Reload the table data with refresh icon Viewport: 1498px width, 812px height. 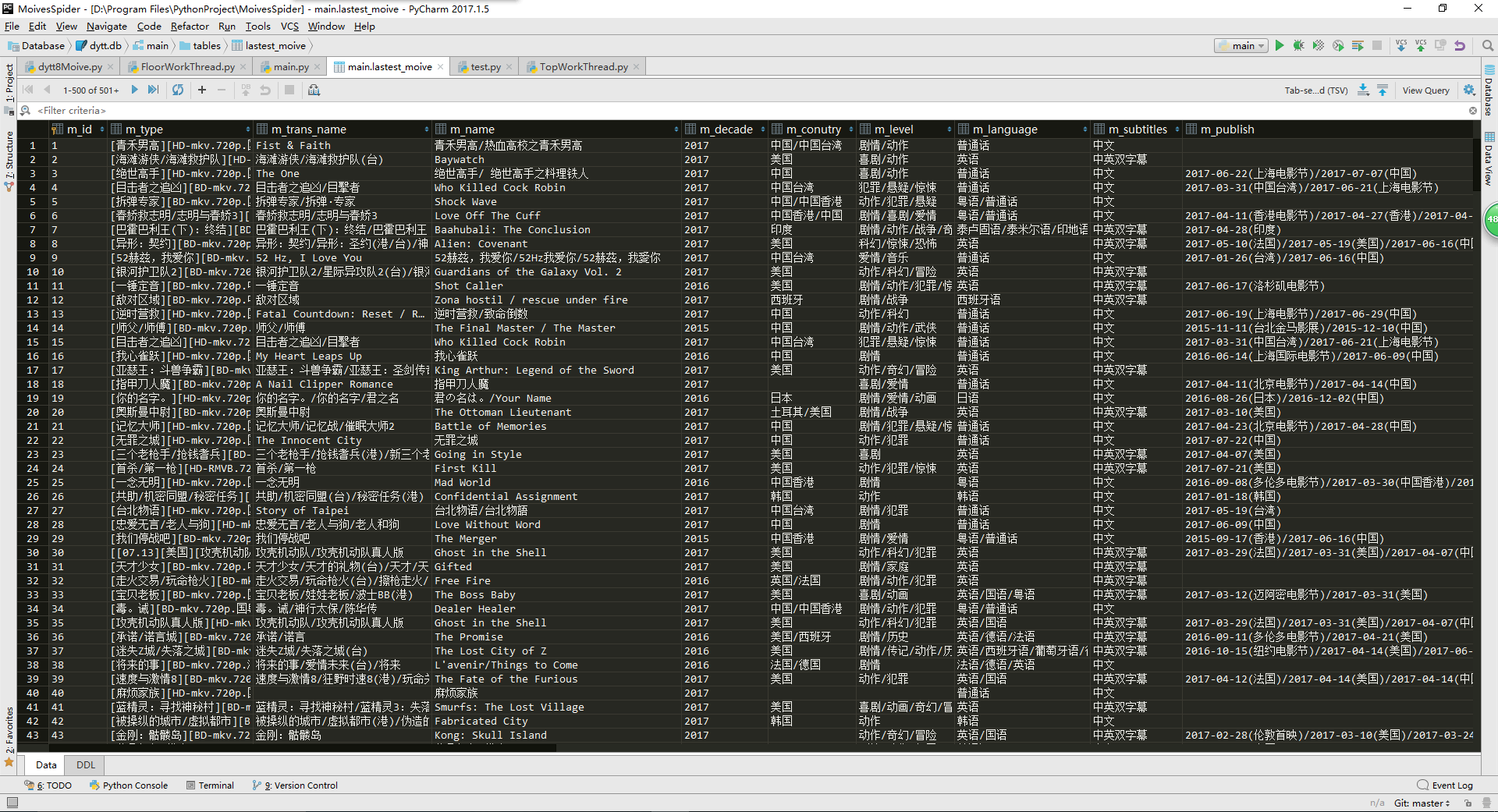[178, 90]
